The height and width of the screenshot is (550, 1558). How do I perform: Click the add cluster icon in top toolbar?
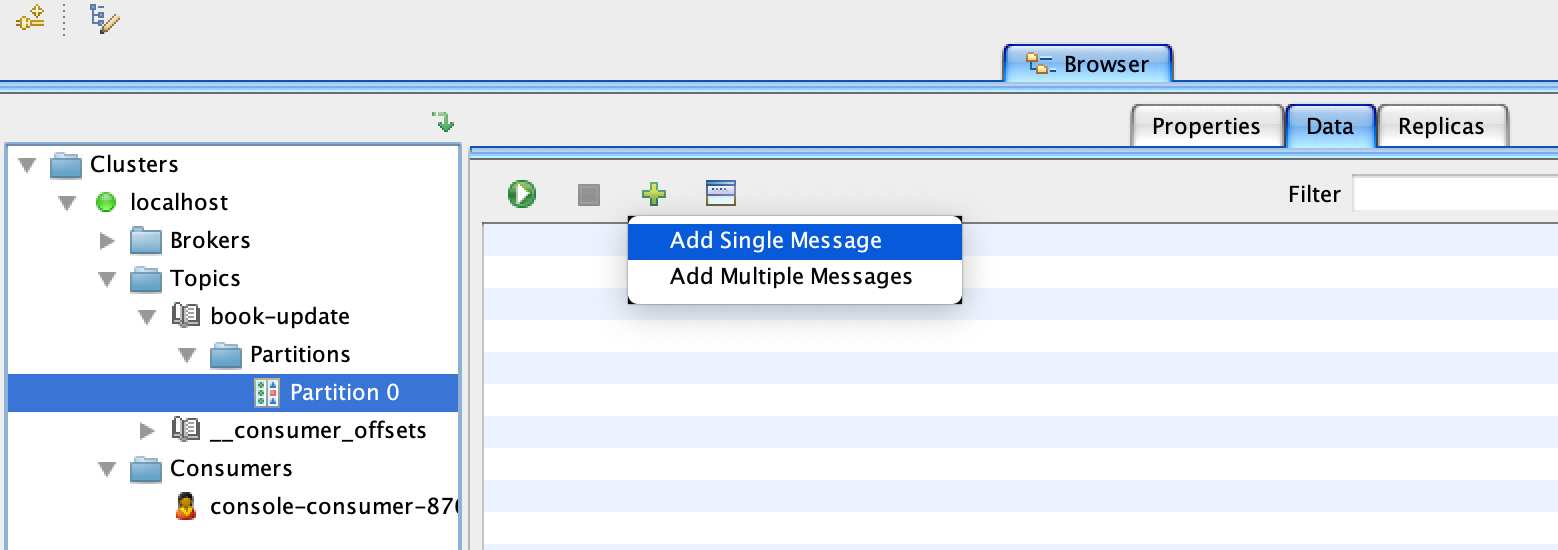pyautogui.click(x=29, y=17)
